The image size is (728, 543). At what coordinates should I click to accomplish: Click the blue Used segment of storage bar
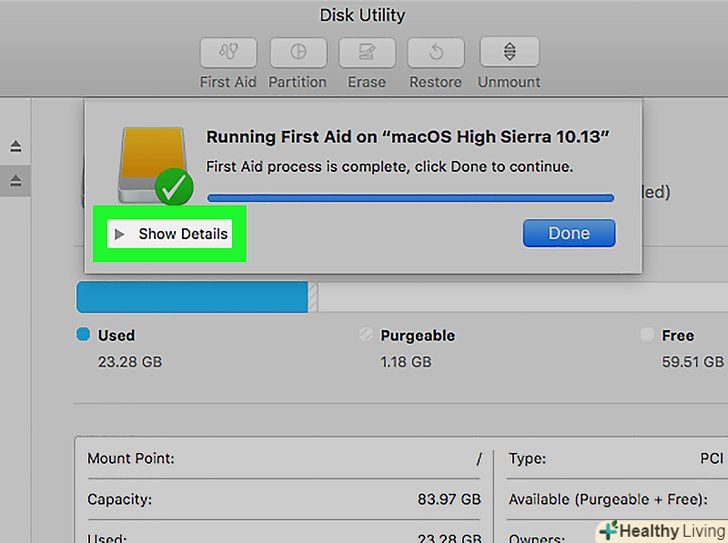coord(191,296)
